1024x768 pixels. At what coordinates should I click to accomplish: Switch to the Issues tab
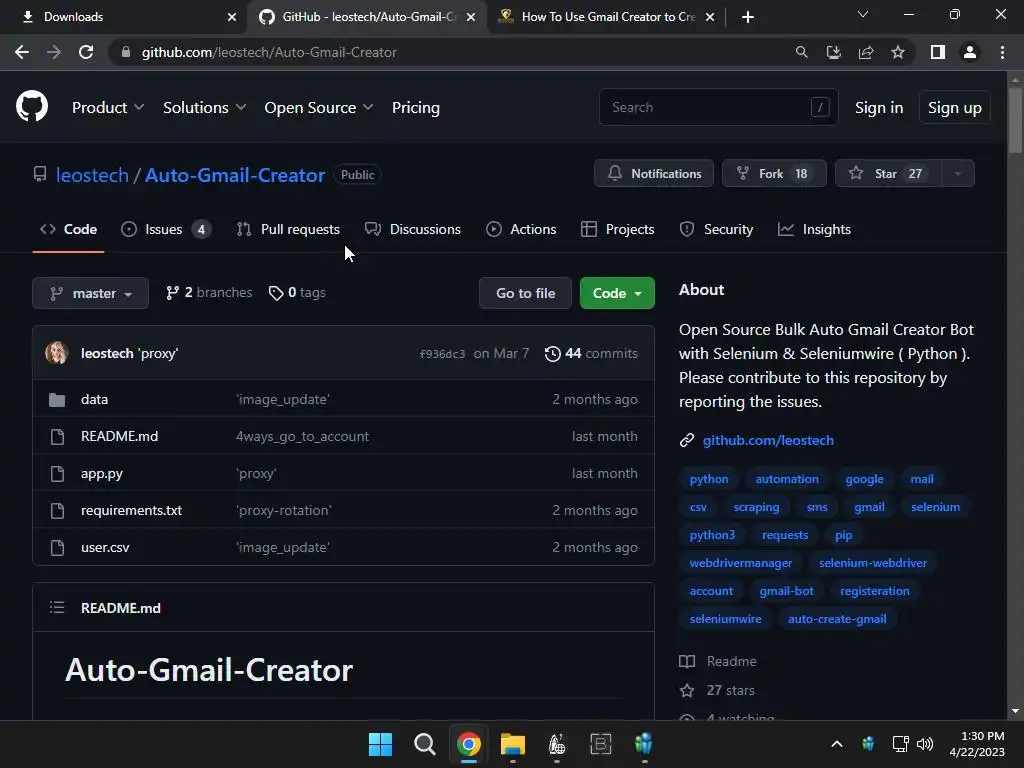pos(166,229)
